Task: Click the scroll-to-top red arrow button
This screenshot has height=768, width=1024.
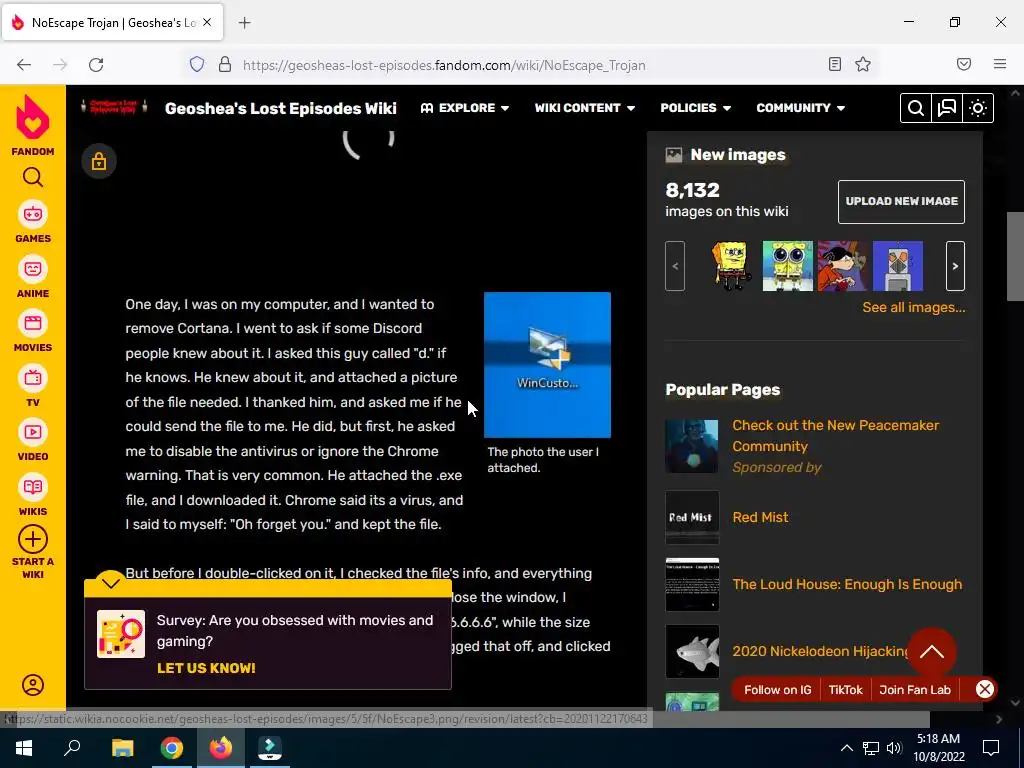Action: pos(932,652)
